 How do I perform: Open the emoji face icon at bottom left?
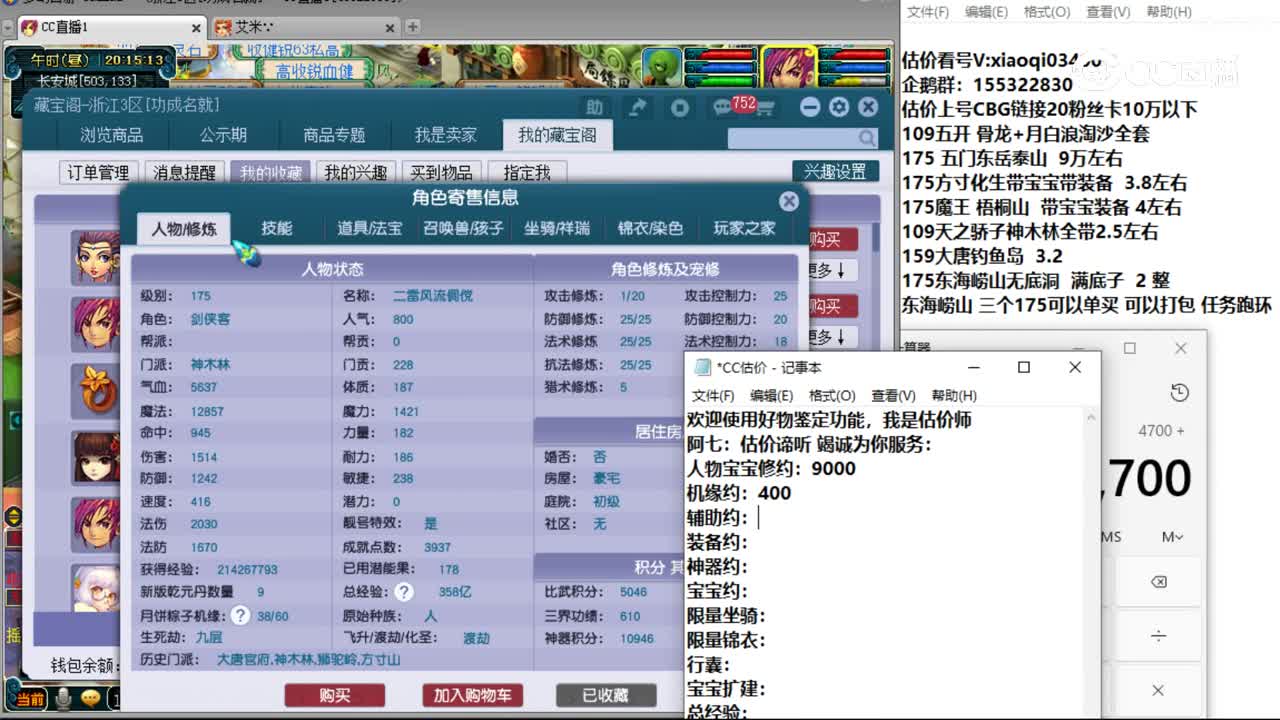pyautogui.click(x=90, y=697)
